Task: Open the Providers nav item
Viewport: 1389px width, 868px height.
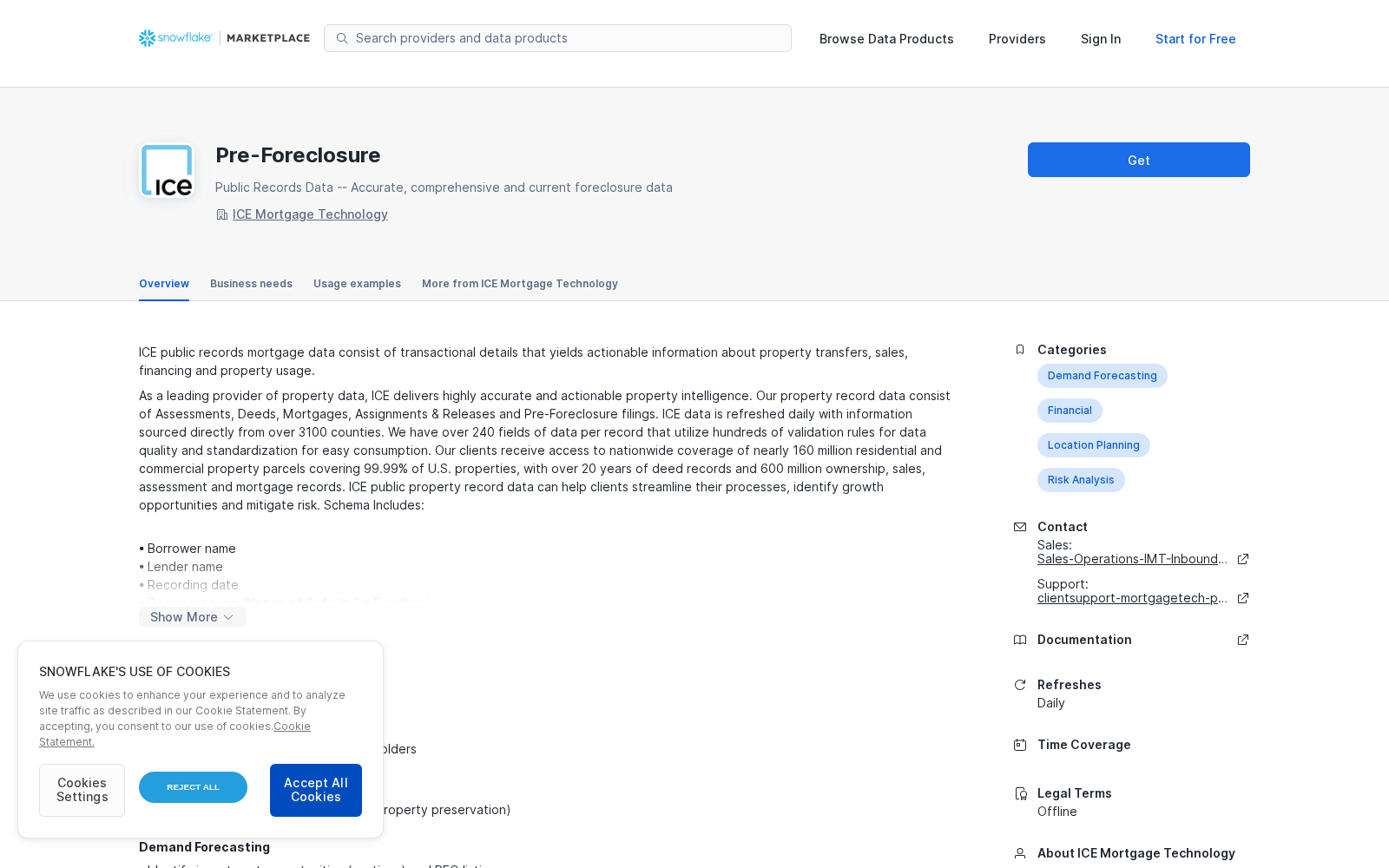Action: (1017, 39)
